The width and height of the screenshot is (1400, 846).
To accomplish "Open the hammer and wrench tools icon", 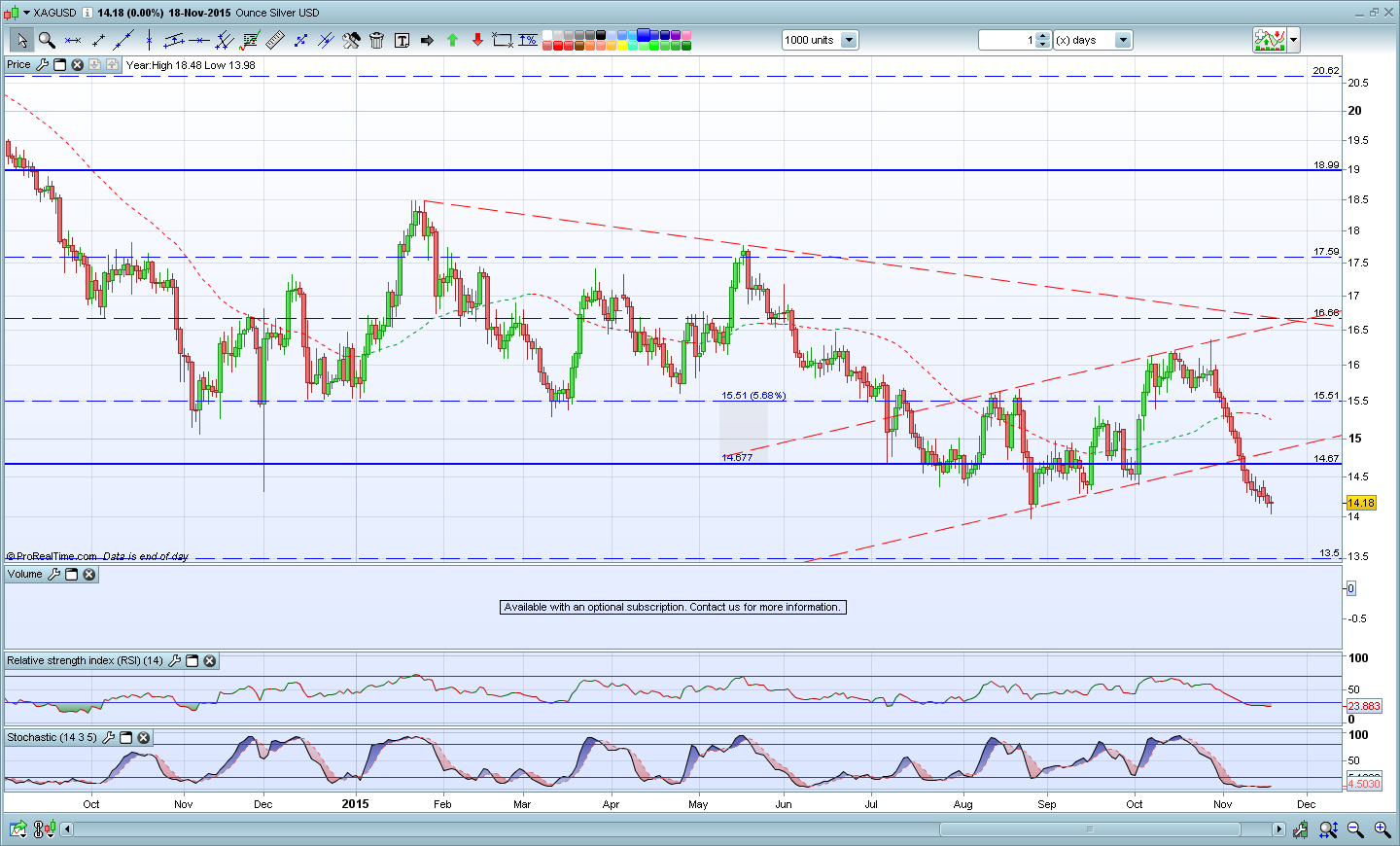I will 351,40.
